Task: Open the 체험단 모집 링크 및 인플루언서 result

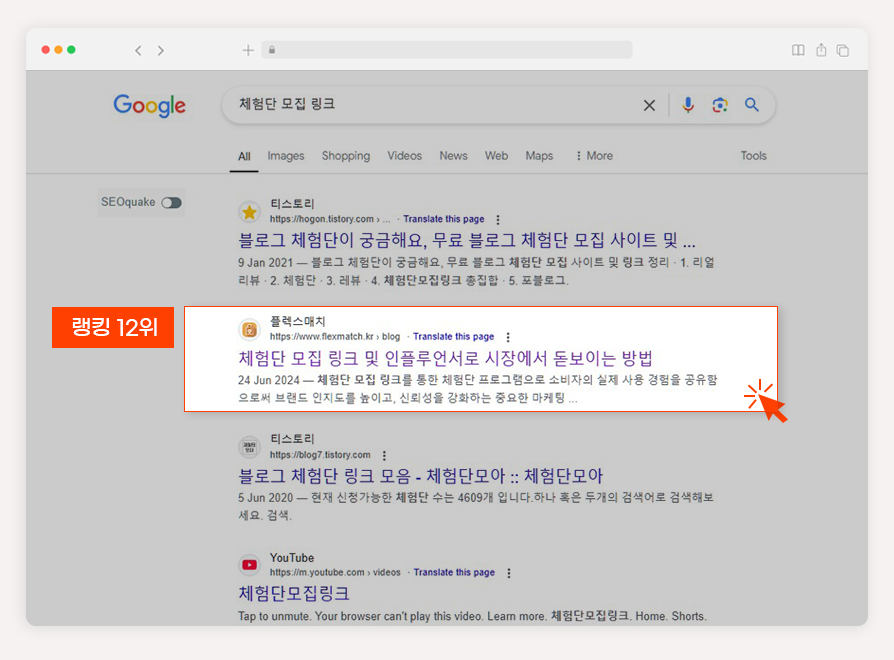Action: click(x=445, y=358)
